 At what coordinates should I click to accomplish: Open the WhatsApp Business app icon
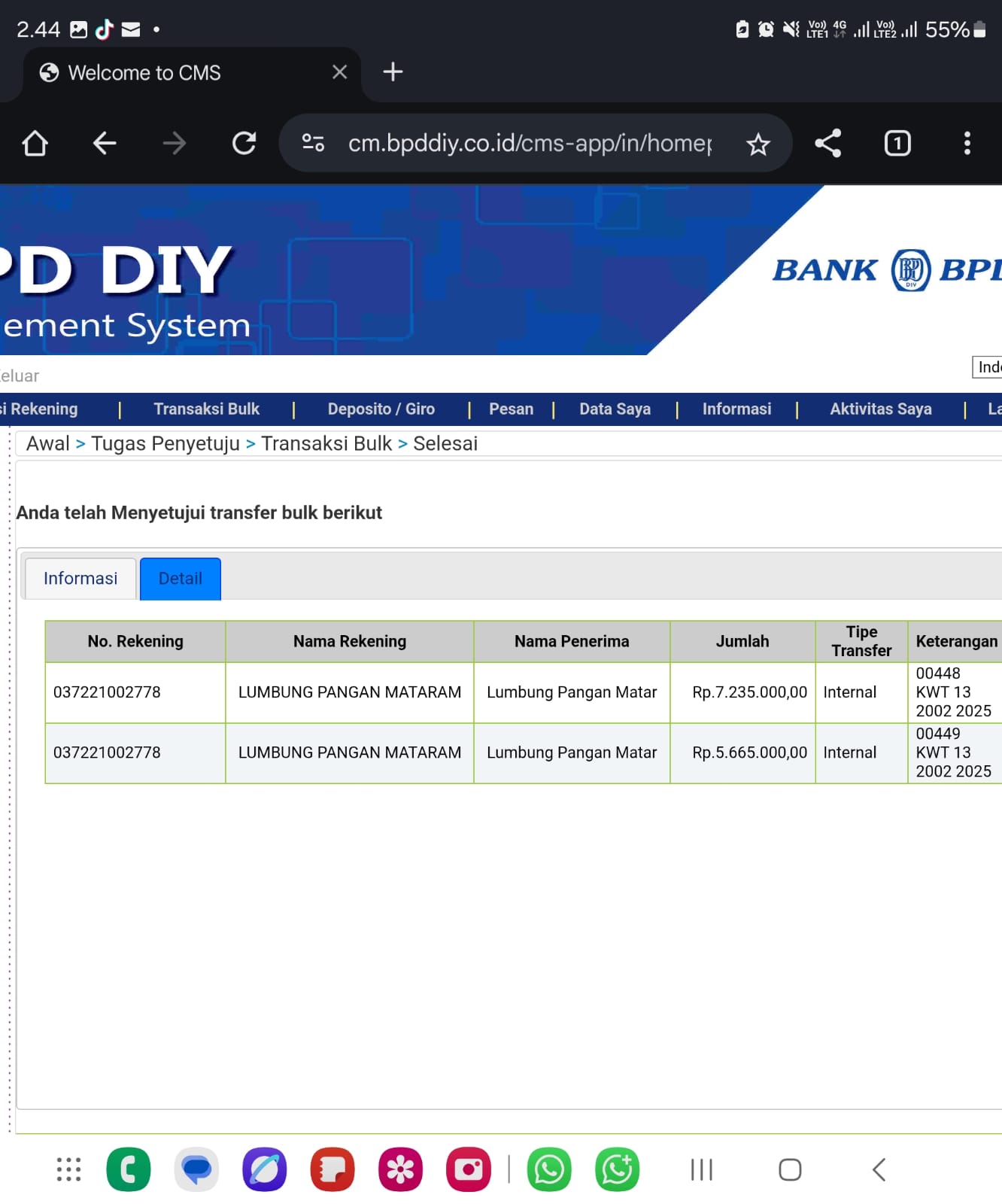[x=617, y=1169]
